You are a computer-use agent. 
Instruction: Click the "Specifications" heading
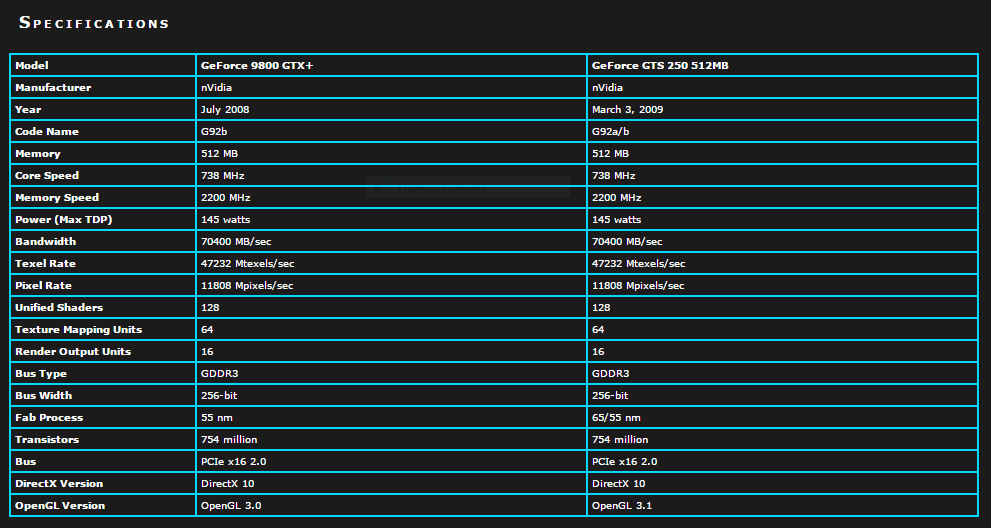pos(94,23)
